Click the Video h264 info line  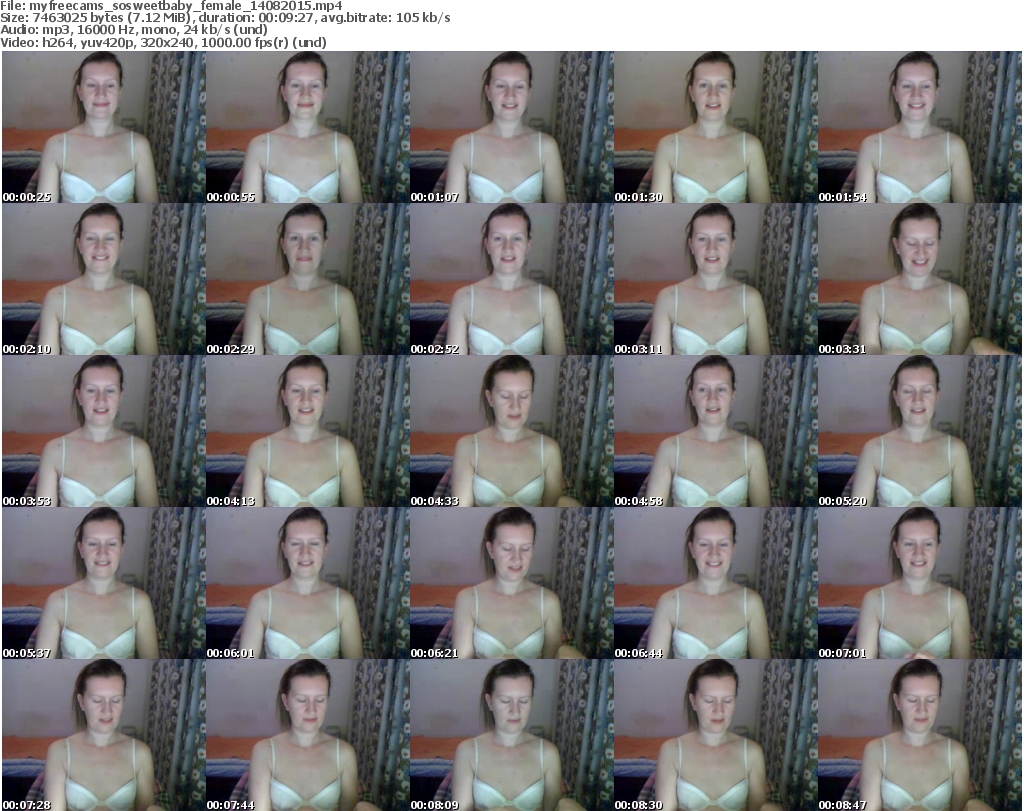pyautogui.click(x=163, y=42)
